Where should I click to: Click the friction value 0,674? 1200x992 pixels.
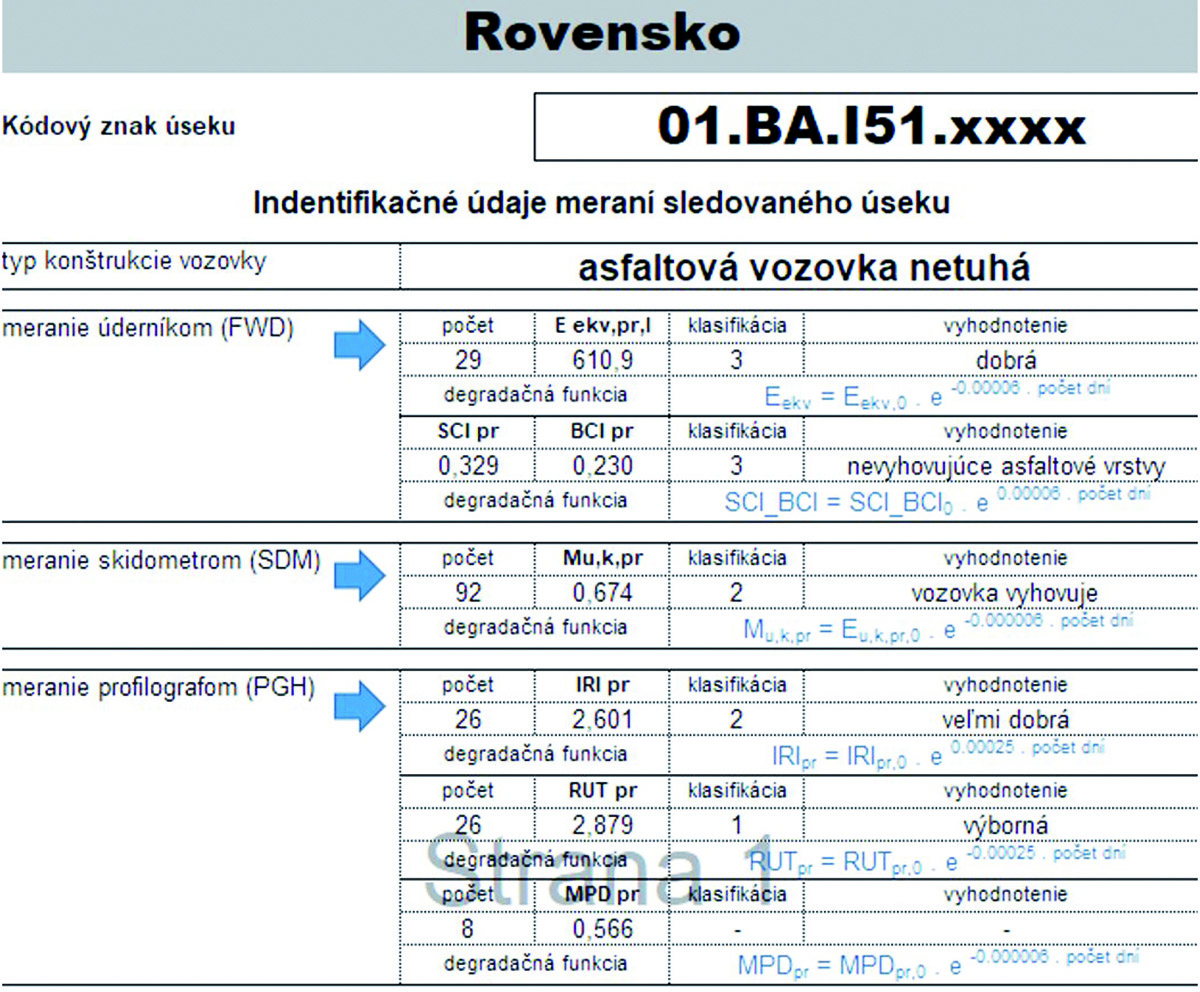[x=601, y=594]
